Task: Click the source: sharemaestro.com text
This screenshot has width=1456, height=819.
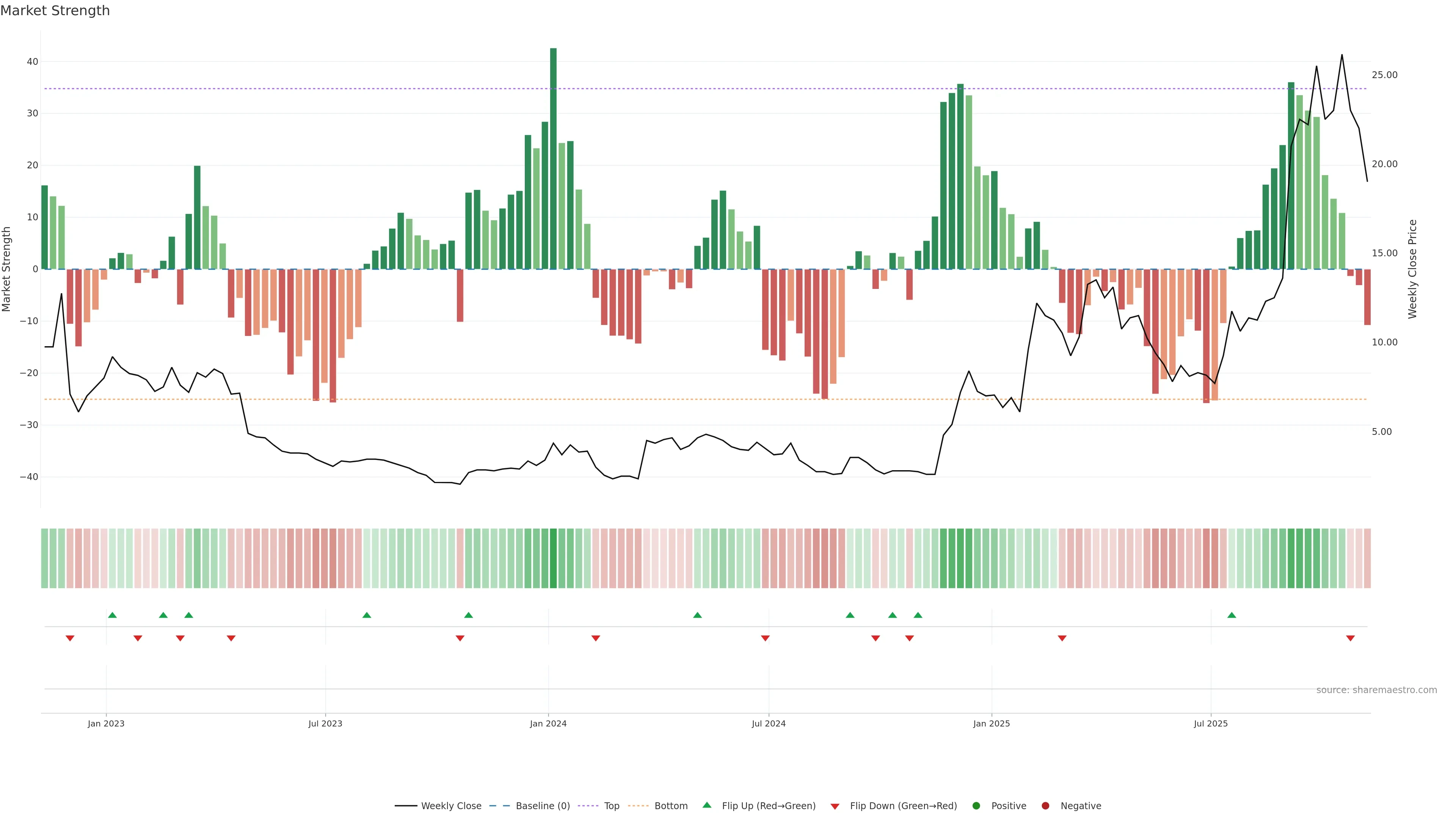Action: 1376,690
